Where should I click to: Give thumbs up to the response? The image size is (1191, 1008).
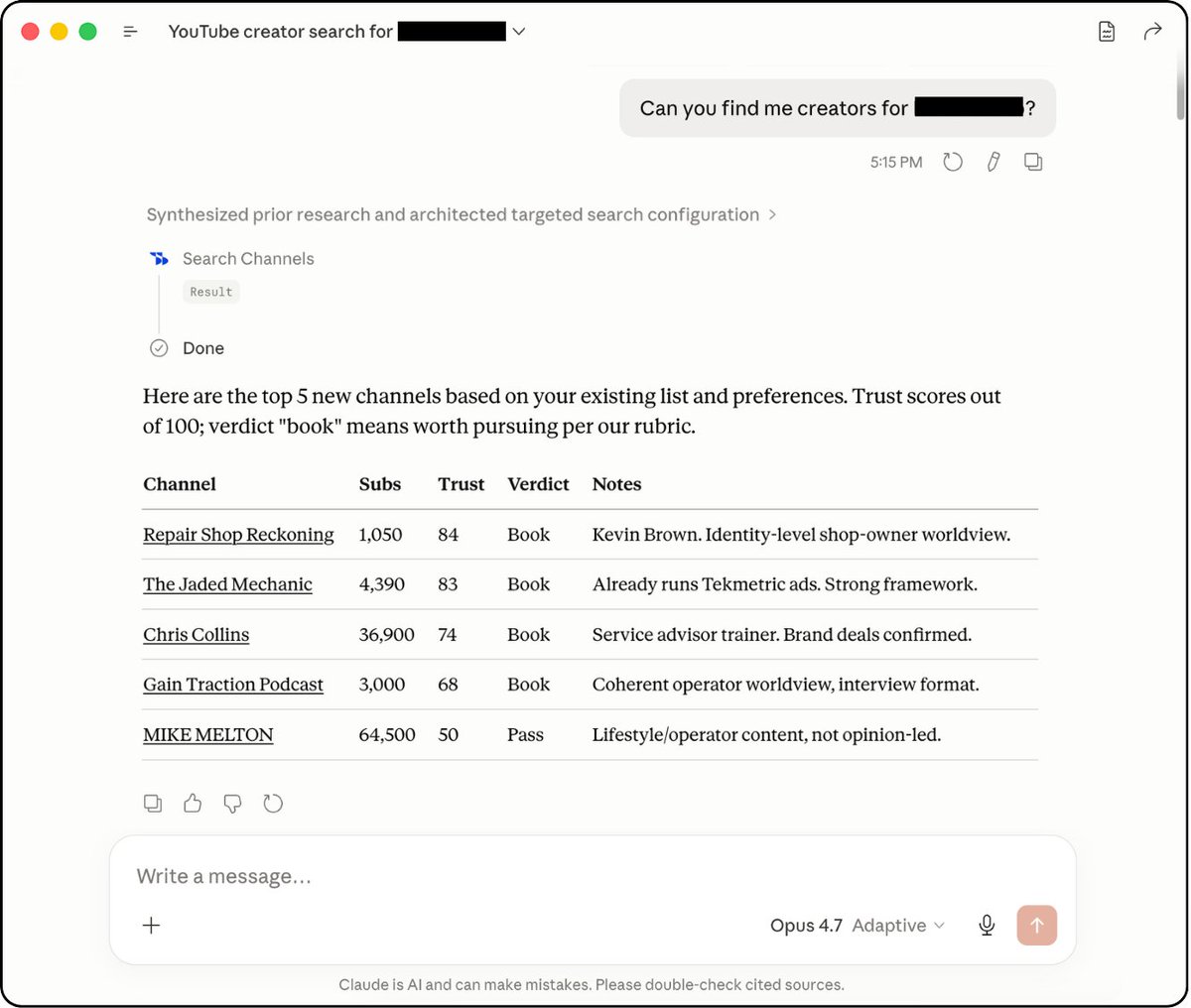[x=193, y=804]
